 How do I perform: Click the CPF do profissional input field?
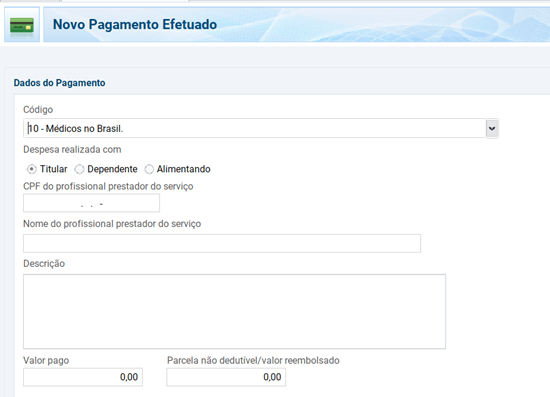pyautogui.click(x=92, y=203)
